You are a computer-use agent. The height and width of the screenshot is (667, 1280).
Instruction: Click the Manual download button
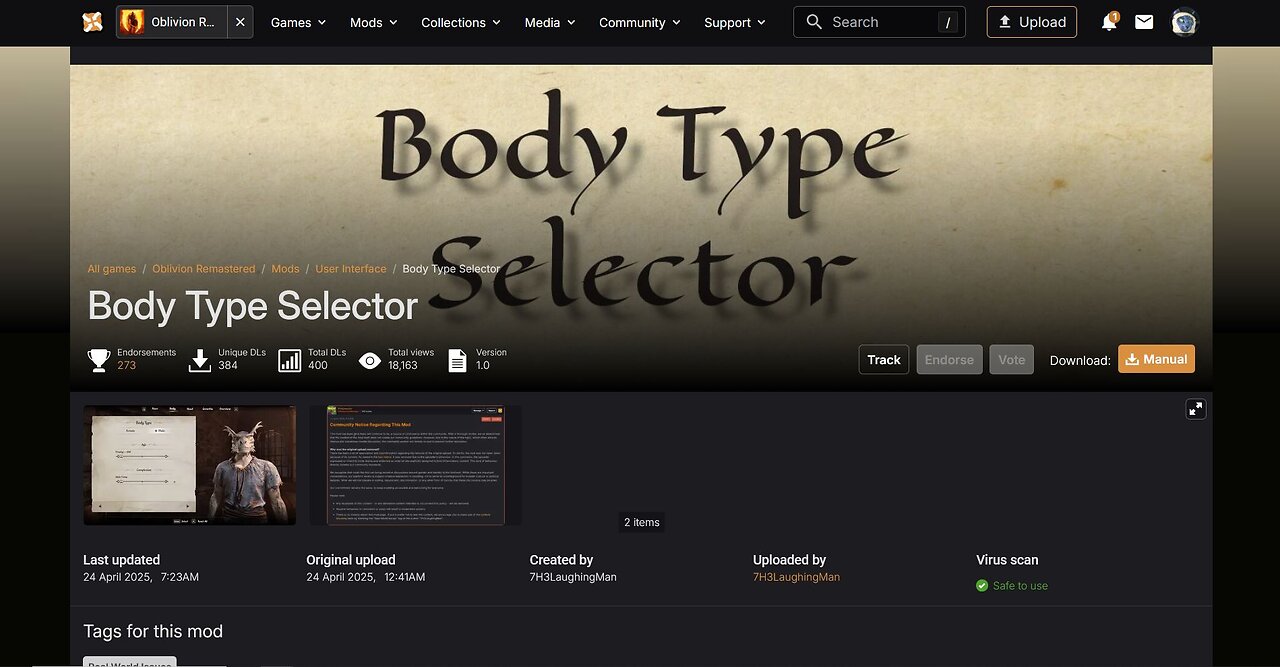click(x=1156, y=359)
